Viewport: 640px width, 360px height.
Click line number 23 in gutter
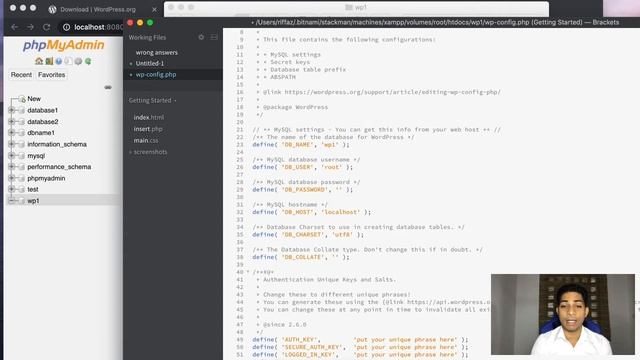click(240, 144)
